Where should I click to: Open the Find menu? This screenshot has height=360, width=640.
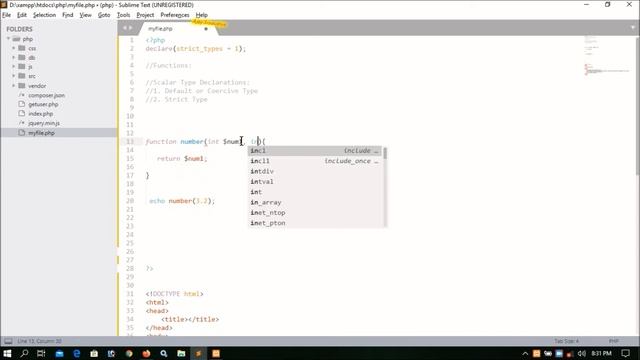click(67, 15)
